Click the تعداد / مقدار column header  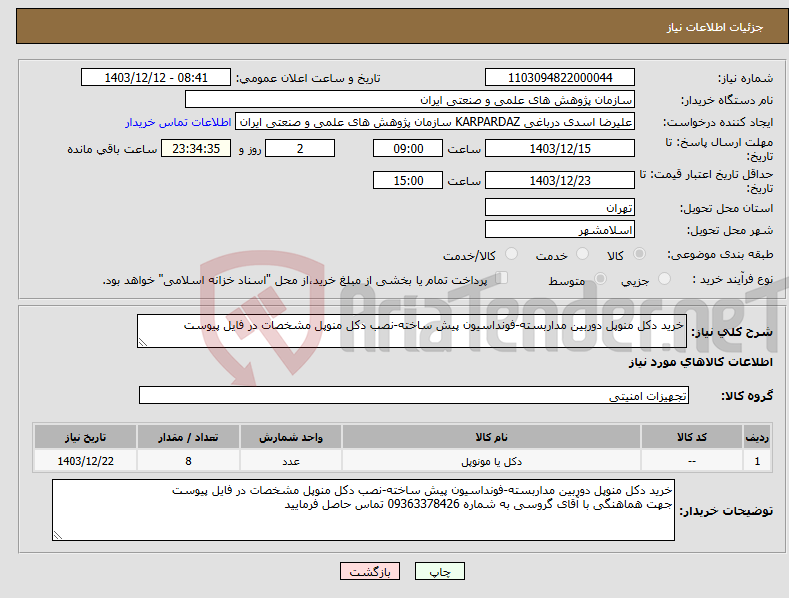(x=188, y=437)
